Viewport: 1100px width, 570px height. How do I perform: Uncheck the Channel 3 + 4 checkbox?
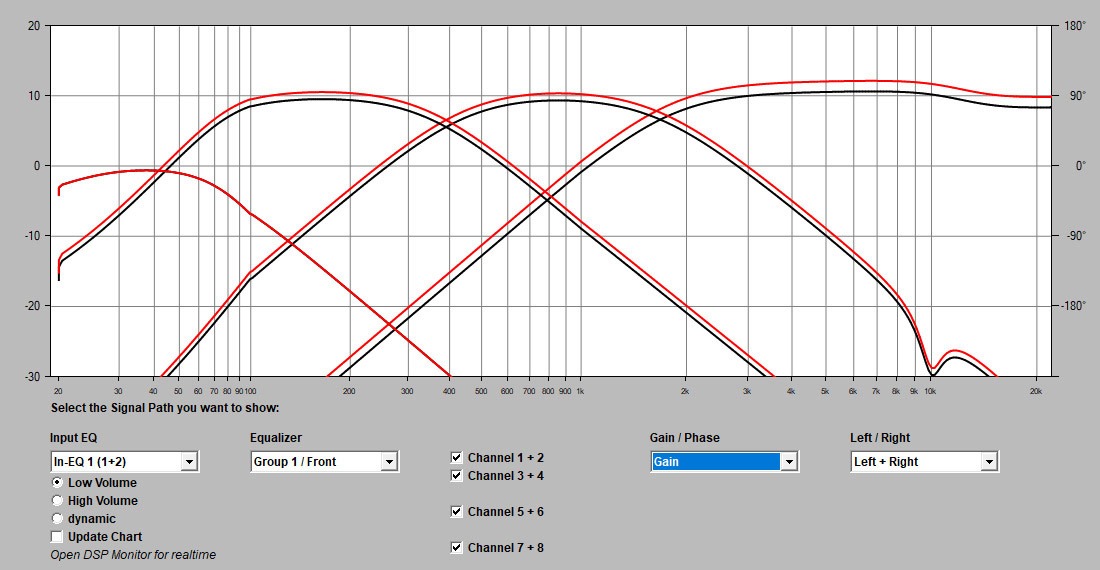click(x=456, y=475)
